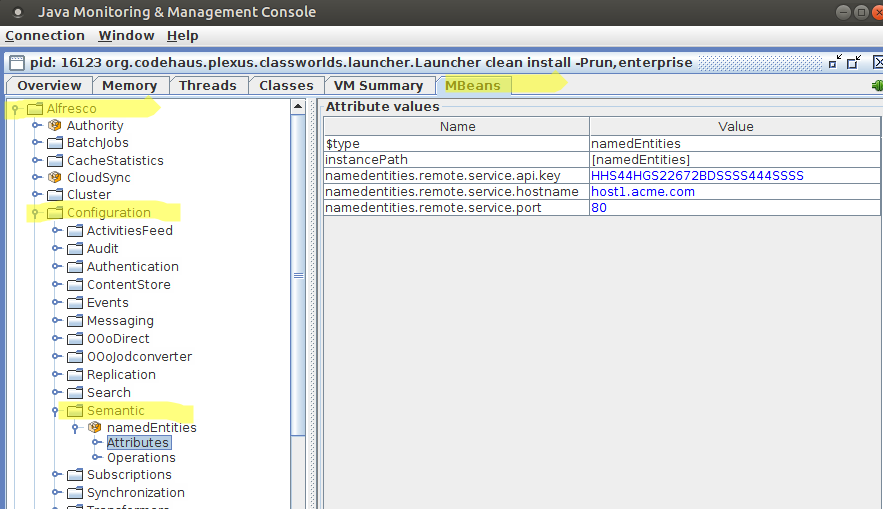Open the Threads tab

click(207, 86)
